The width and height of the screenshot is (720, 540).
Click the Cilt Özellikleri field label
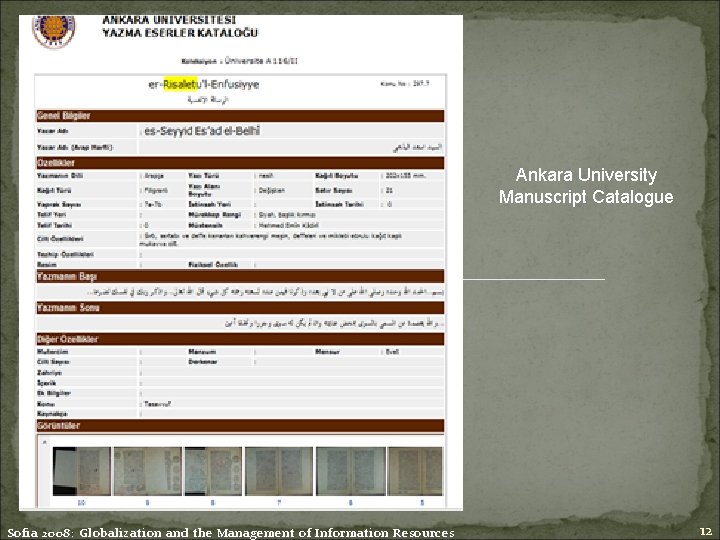[60, 239]
